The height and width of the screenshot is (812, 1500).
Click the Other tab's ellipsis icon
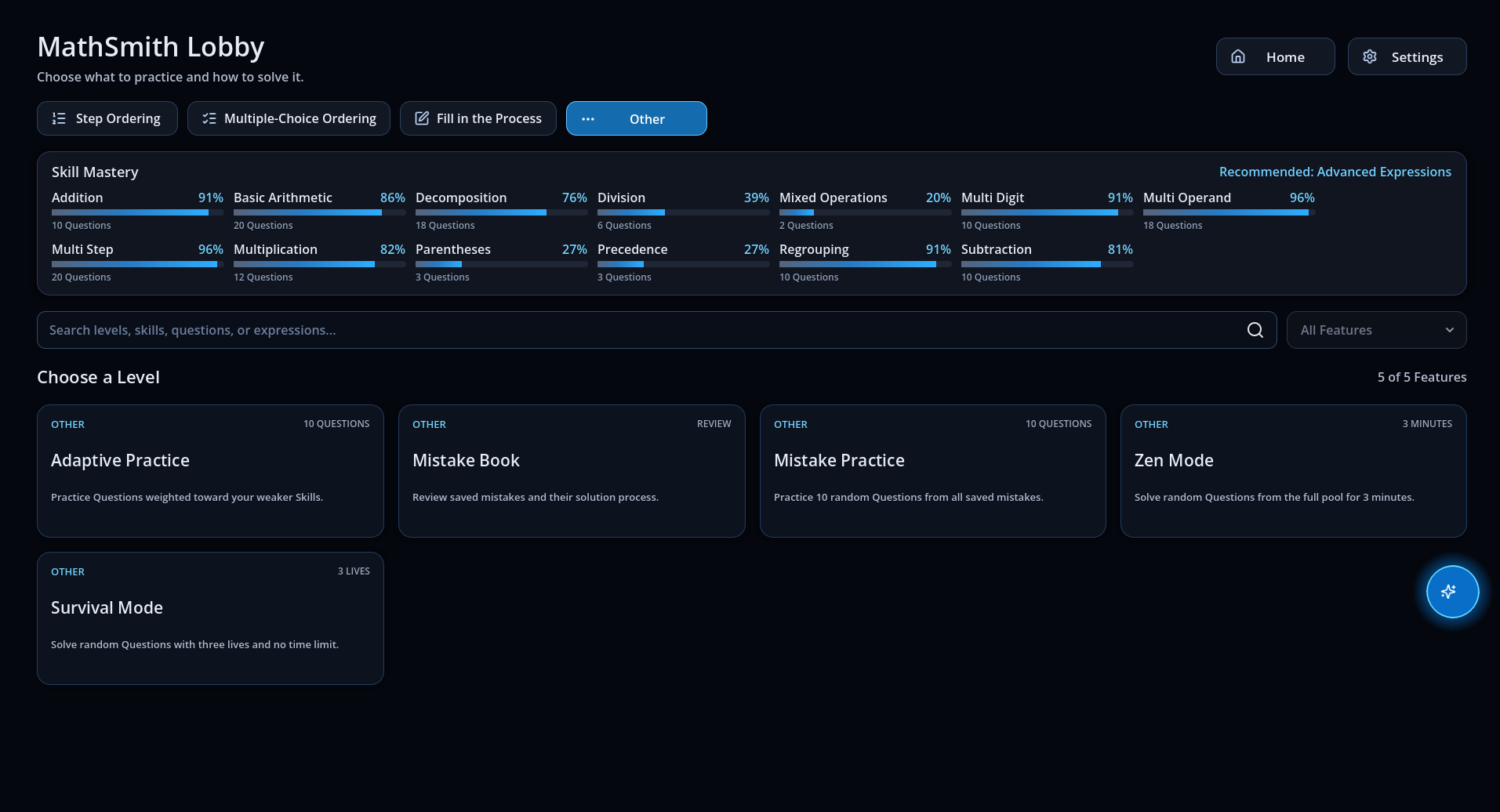[x=588, y=119]
